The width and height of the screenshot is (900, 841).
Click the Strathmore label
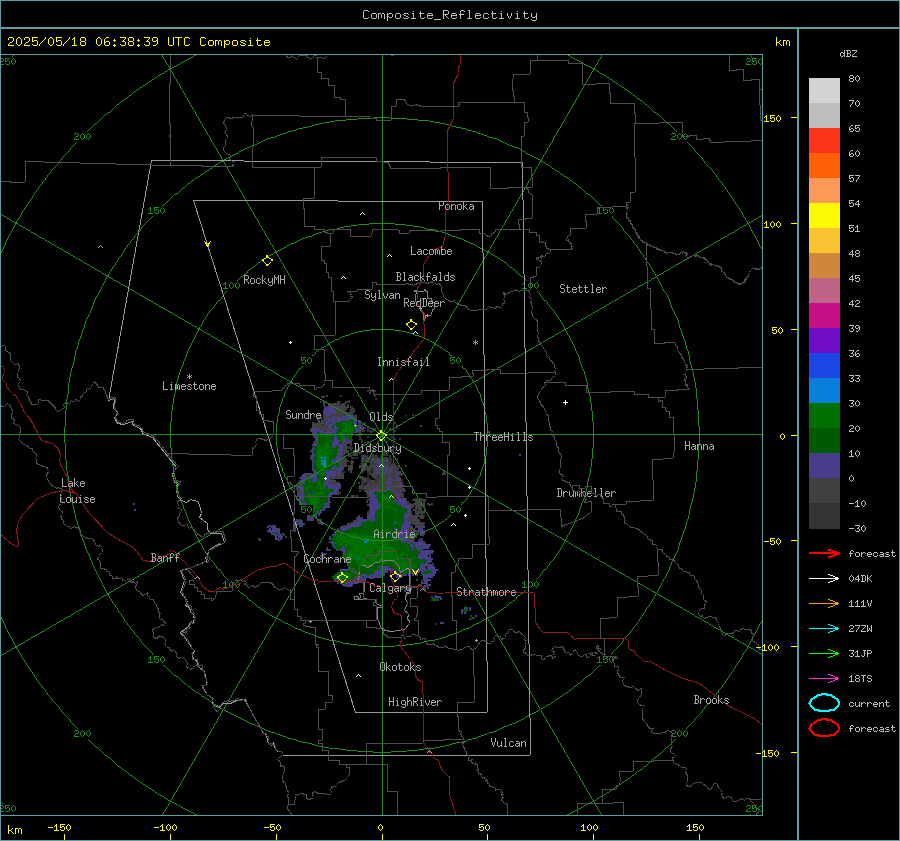[x=486, y=592]
